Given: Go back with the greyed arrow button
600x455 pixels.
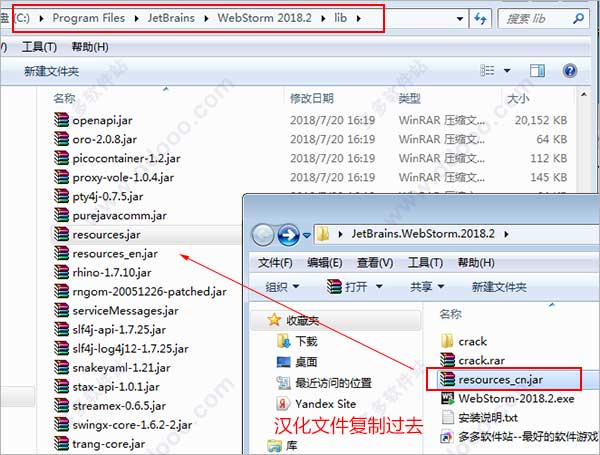Looking at the screenshot, I should (x=262, y=235).
